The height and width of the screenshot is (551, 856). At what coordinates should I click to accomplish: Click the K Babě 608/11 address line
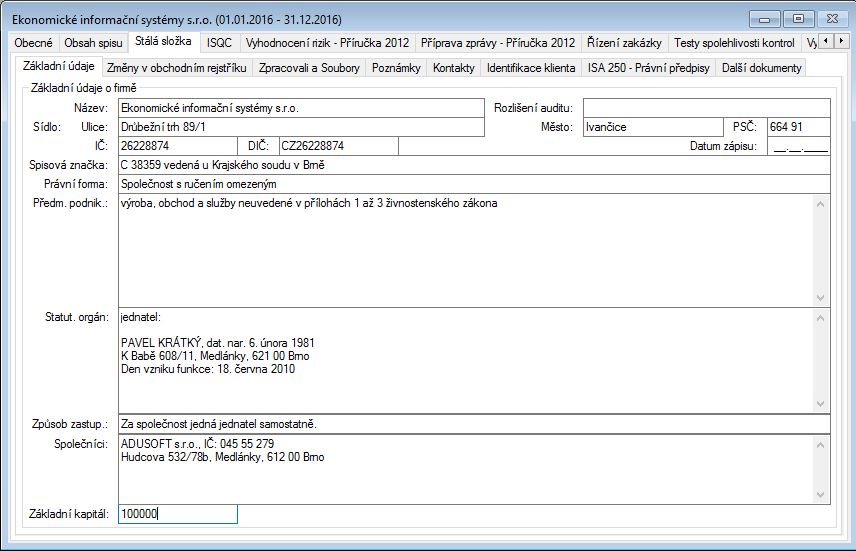click(x=215, y=356)
